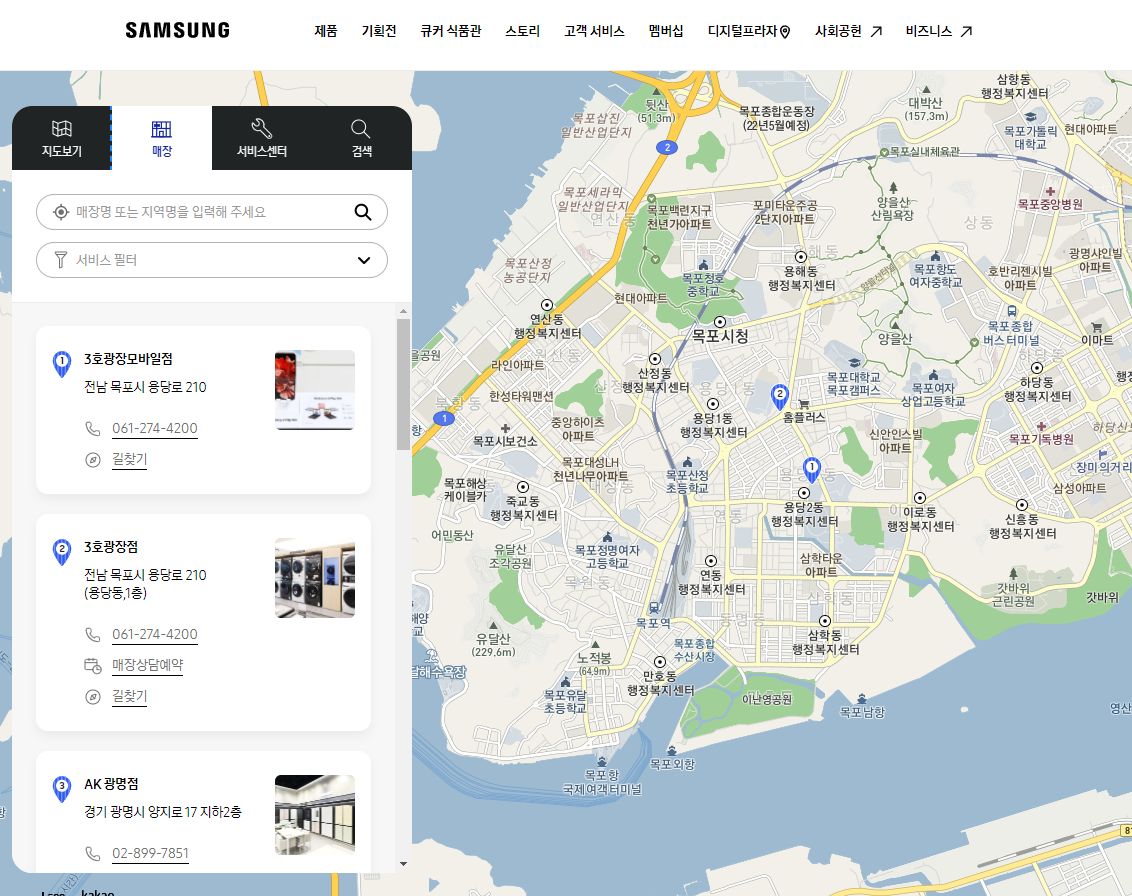Screen dimensions: 1132x896
Task: Open the 큐커 식품관 menu
Action: [x=450, y=31]
